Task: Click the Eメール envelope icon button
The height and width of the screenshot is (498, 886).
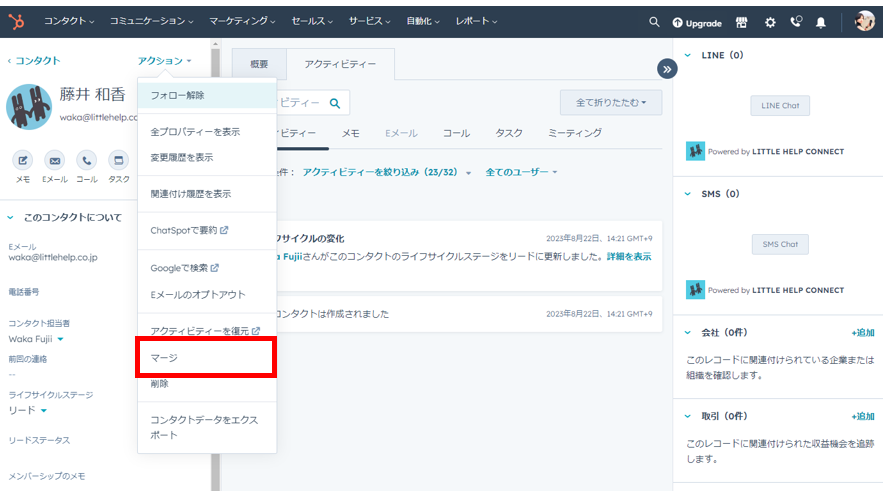Action: point(55,160)
